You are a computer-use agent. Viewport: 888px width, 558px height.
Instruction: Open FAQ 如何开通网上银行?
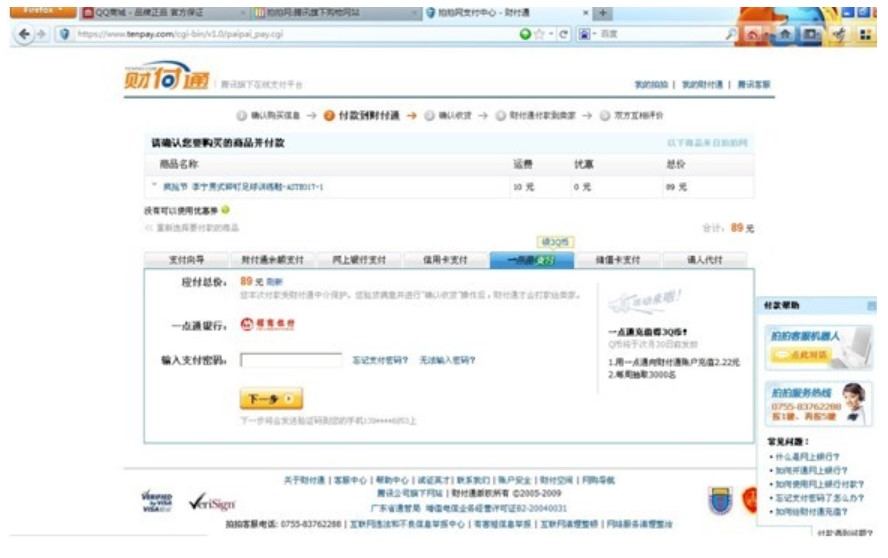click(x=812, y=470)
